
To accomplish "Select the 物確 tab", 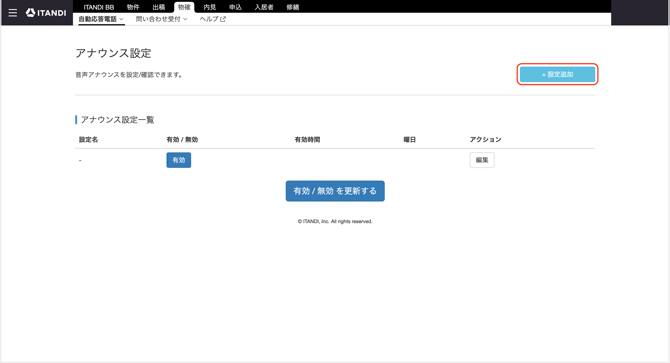I will [184, 7].
